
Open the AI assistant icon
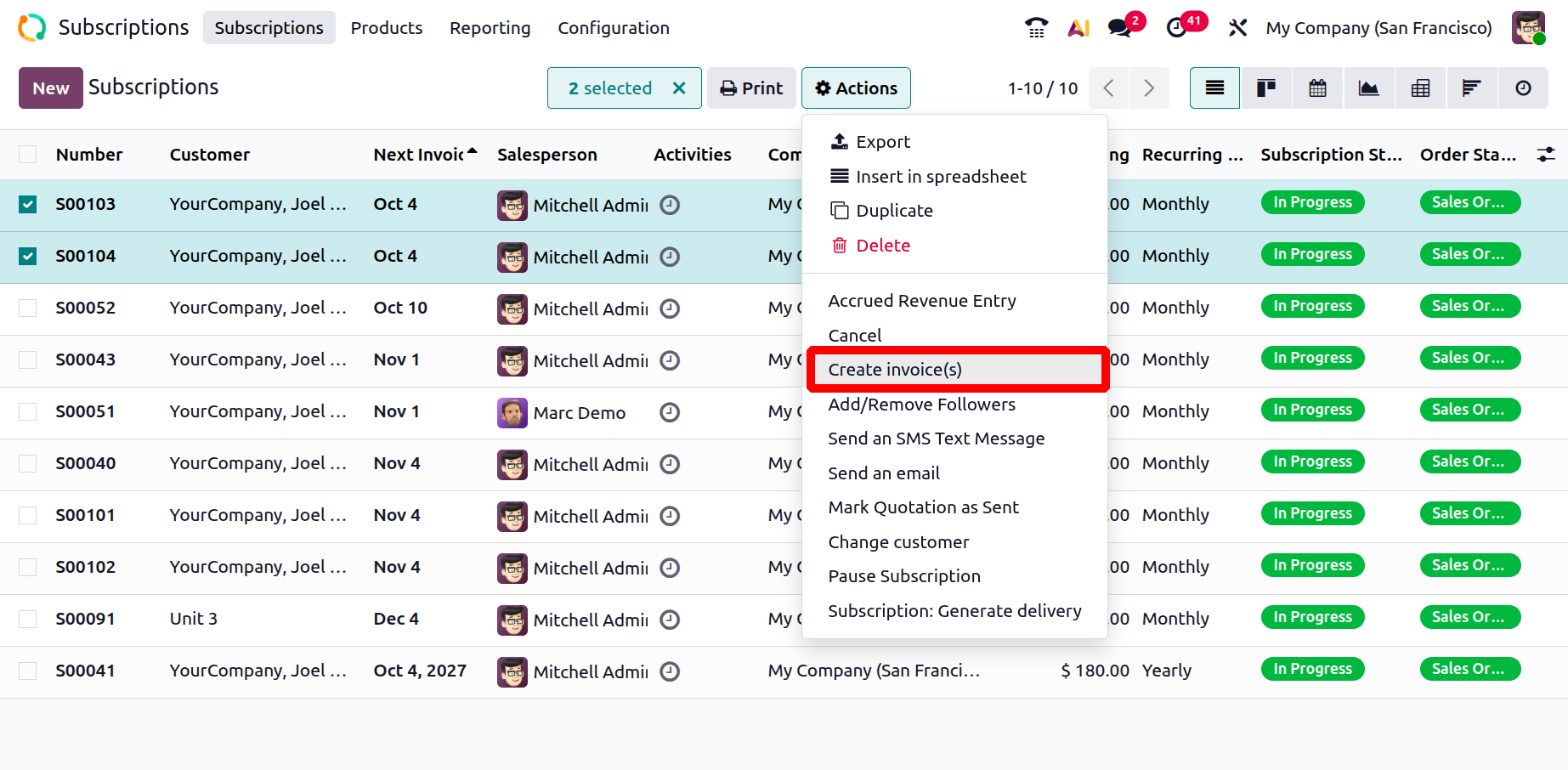click(x=1078, y=28)
